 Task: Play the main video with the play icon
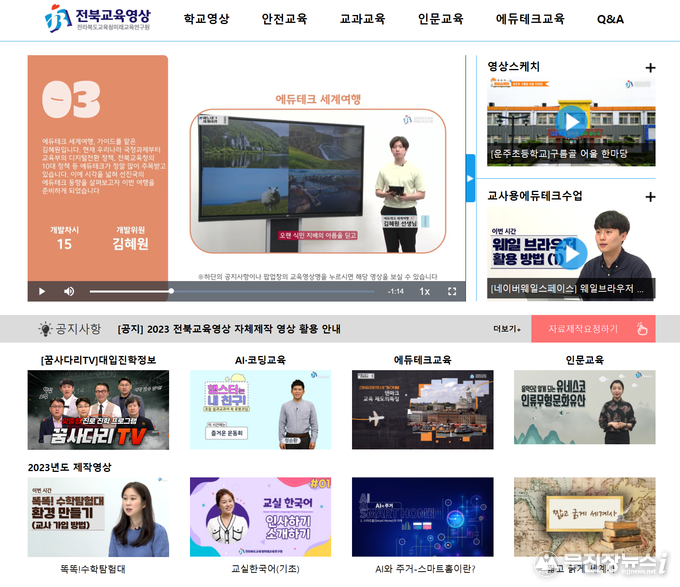[42, 291]
